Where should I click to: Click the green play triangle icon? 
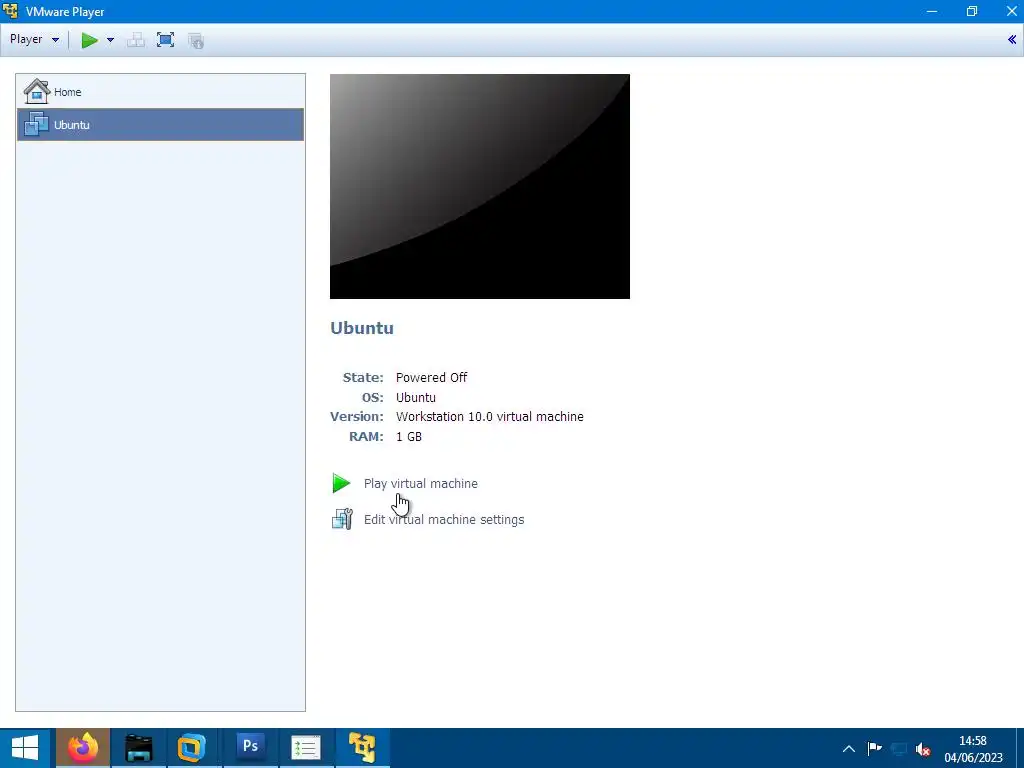(341, 483)
